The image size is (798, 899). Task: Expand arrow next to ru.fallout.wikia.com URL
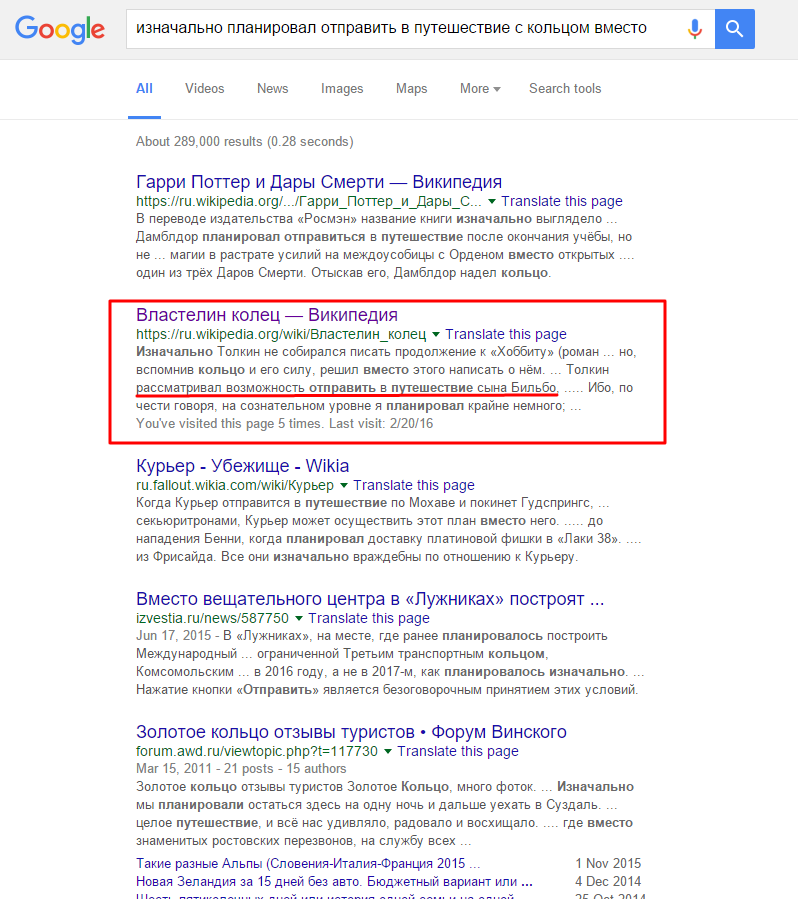coord(343,485)
